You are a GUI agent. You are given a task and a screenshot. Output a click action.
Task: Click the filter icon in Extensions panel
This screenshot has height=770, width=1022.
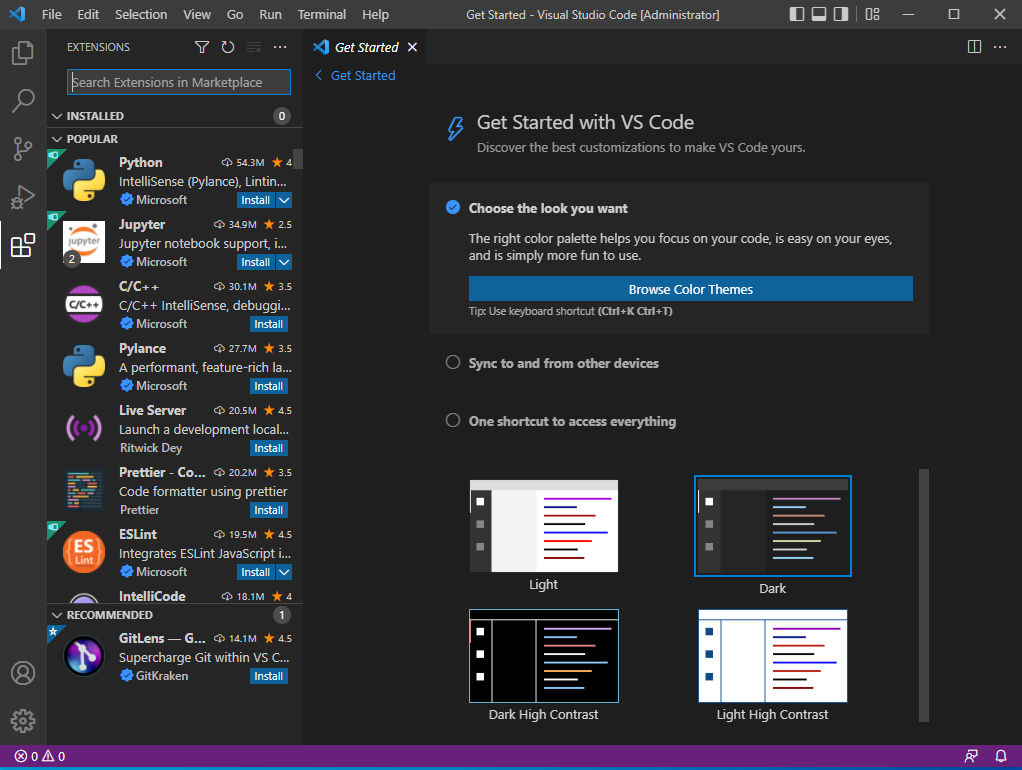tap(201, 46)
